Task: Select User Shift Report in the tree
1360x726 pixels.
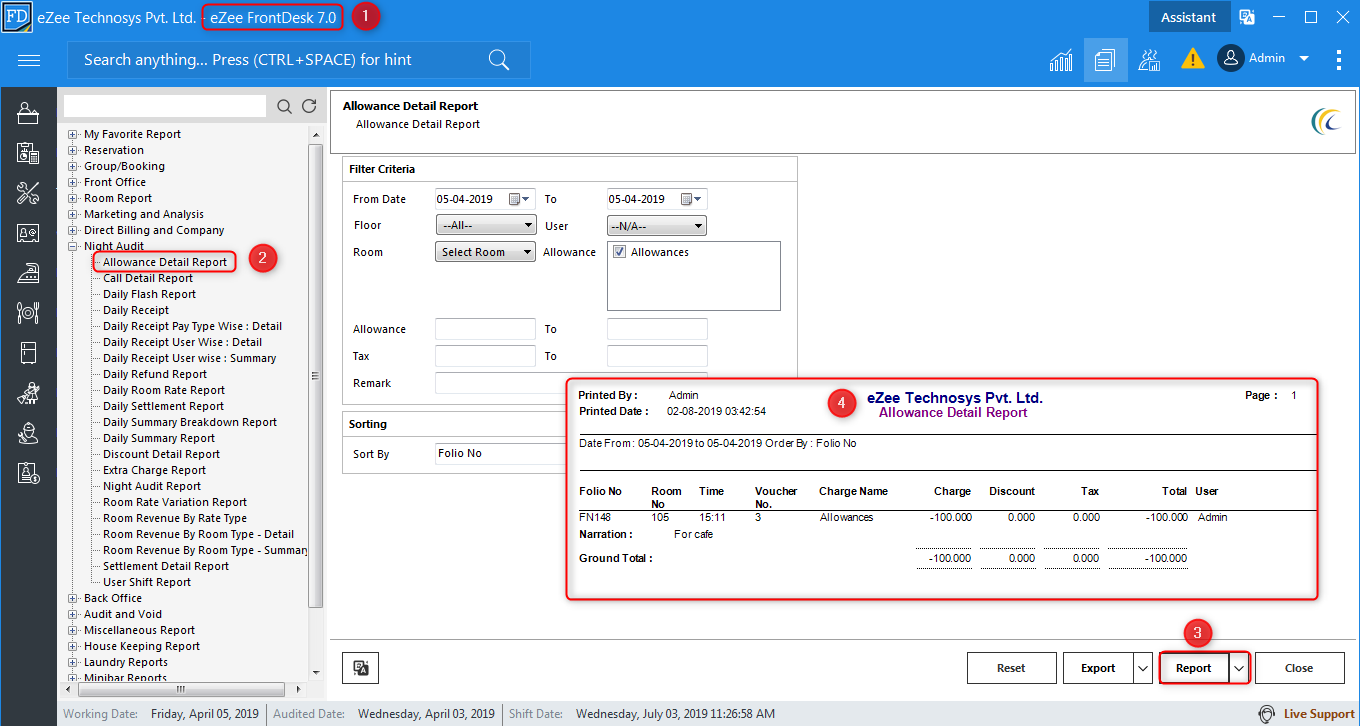Action: coord(147,582)
